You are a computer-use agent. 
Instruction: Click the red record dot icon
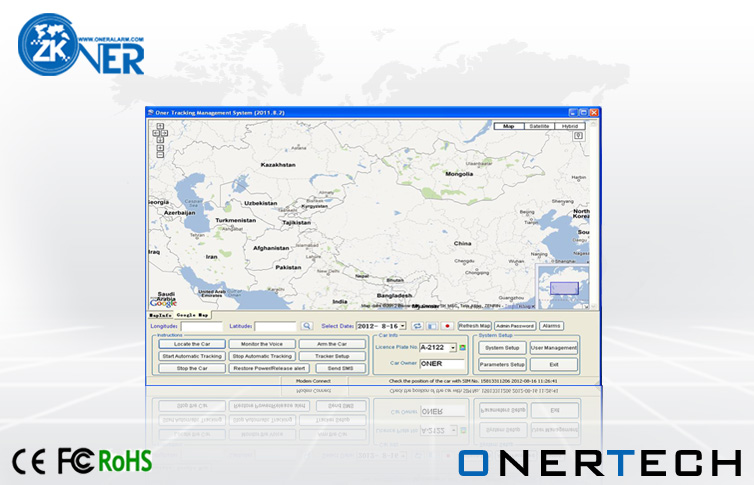tap(447, 326)
